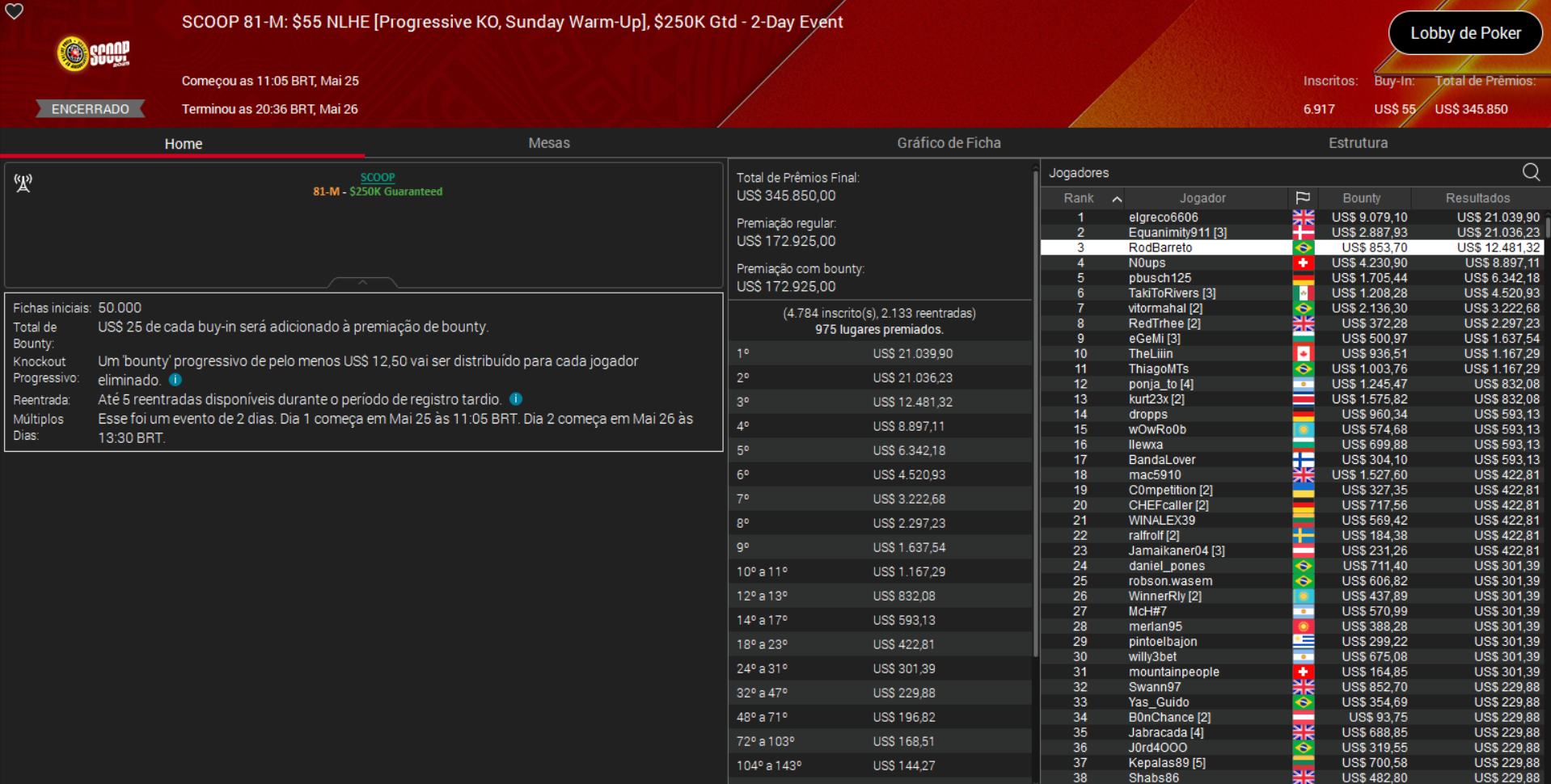Click the flag beside BandaLover

coord(1303,460)
